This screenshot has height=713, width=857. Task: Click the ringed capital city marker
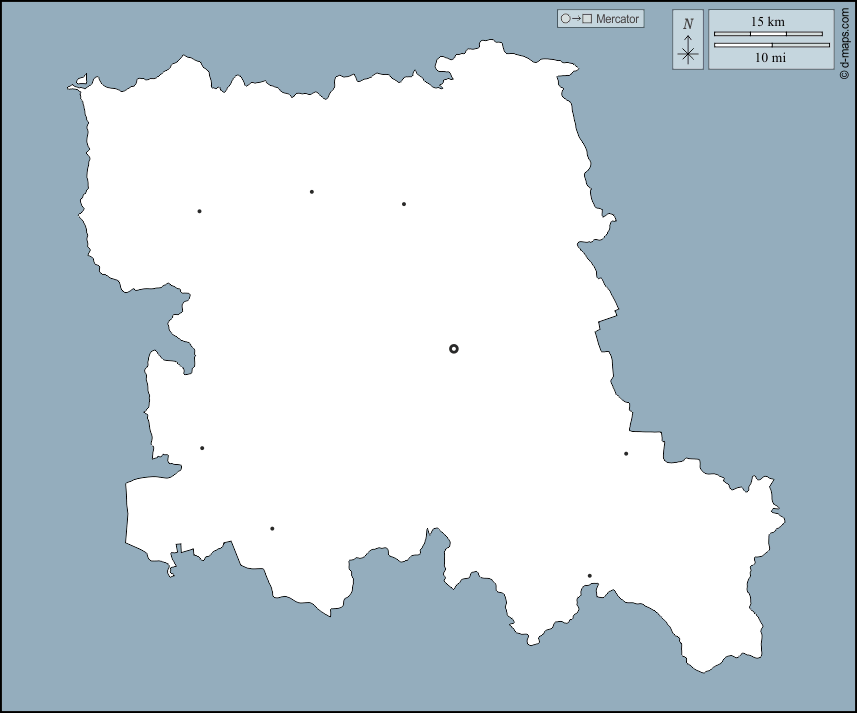(x=454, y=349)
